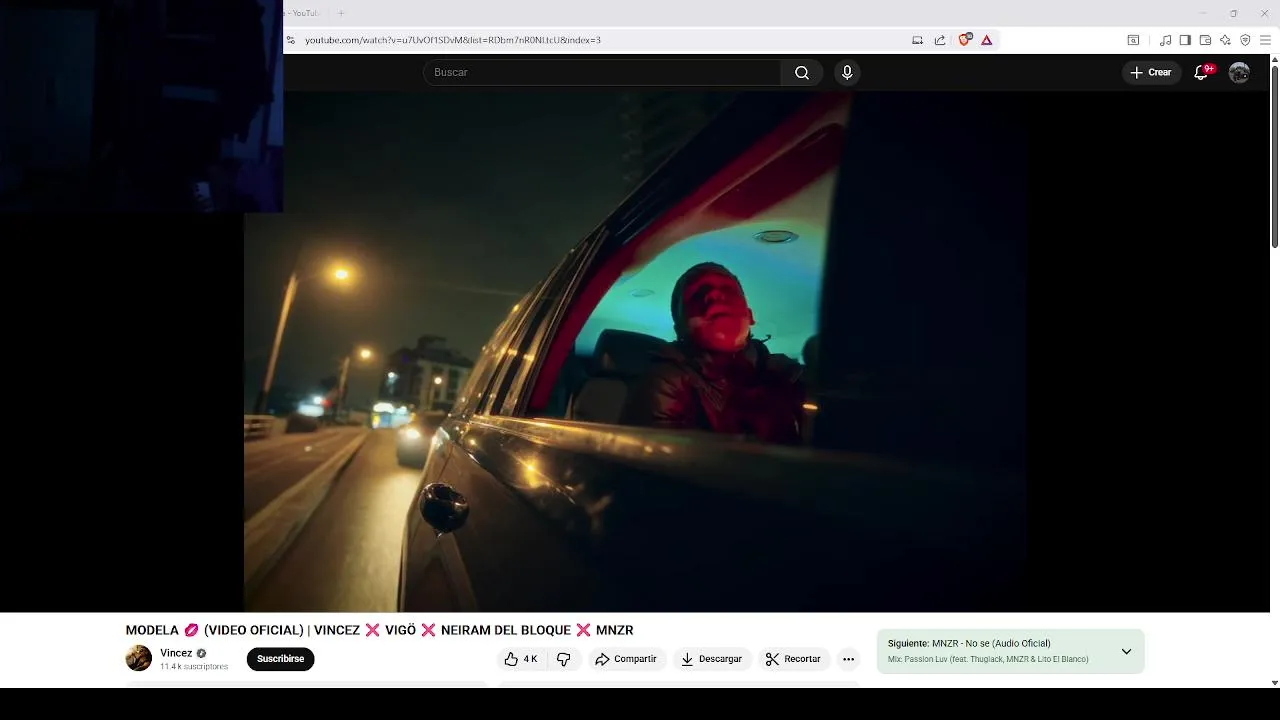This screenshot has width=1280, height=720.
Task: Open Brave Rewards triangle icon
Action: point(986,40)
